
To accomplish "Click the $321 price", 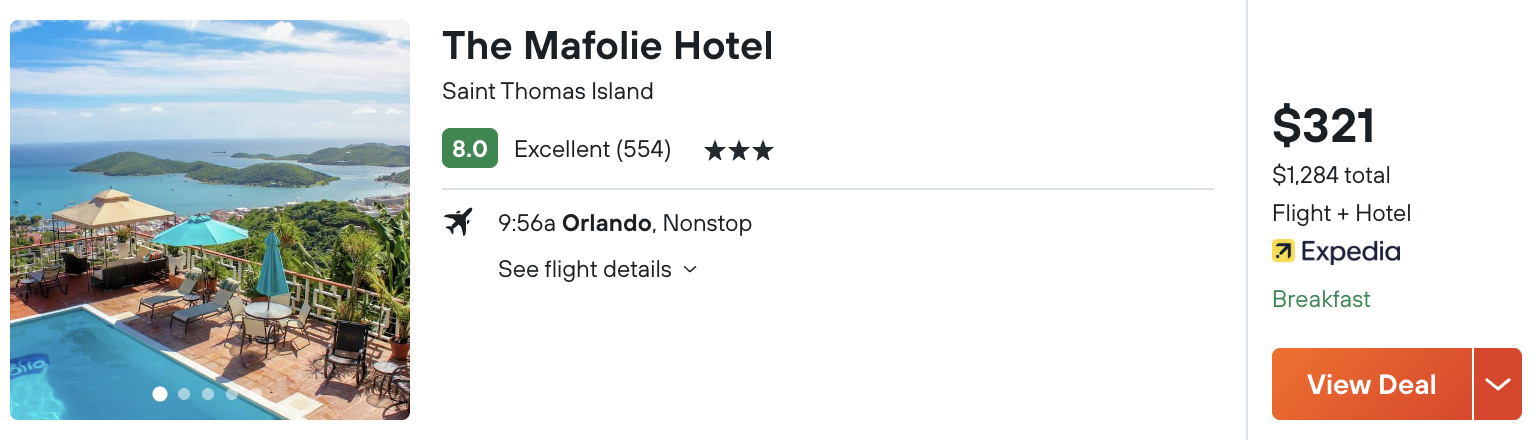I will click(1324, 126).
